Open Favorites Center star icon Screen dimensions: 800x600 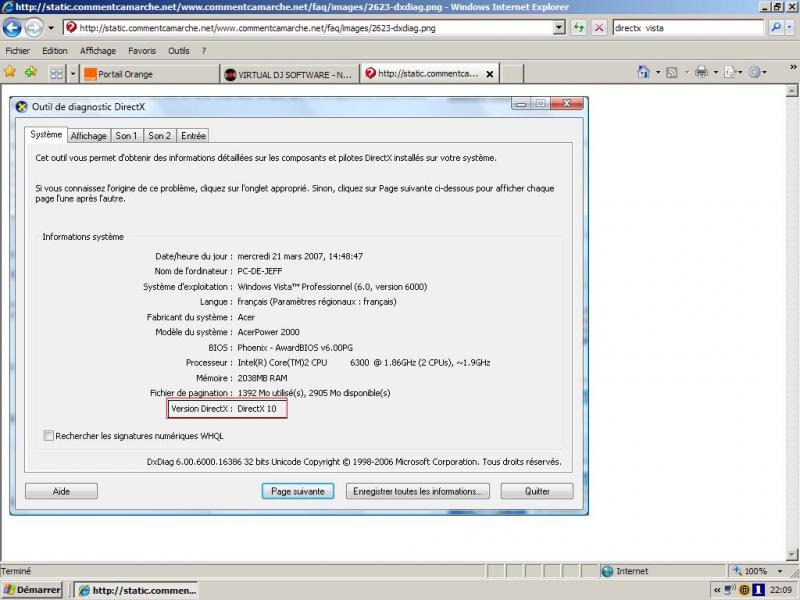point(10,72)
